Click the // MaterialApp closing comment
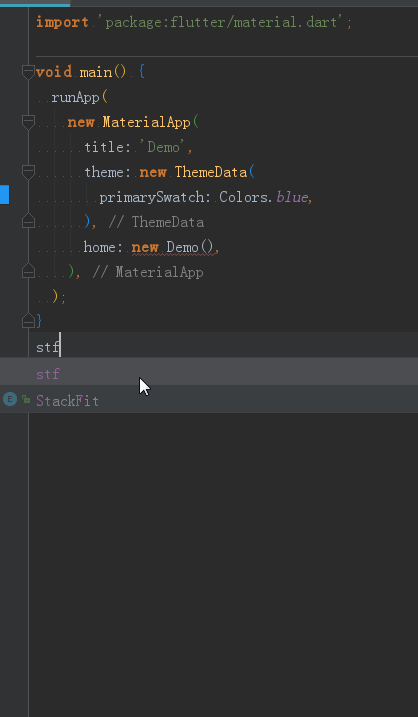This screenshot has width=418, height=717. (x=148, y=273)
